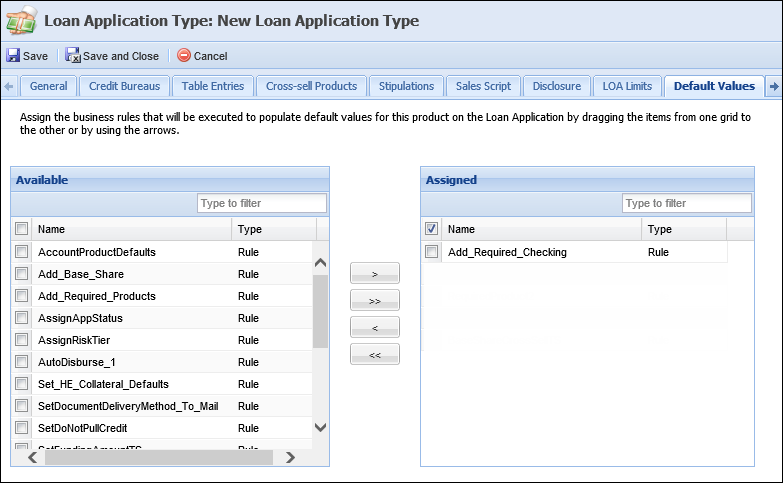
Task: Check the AssignRiskTier rule checkbox
Action: 21,340
